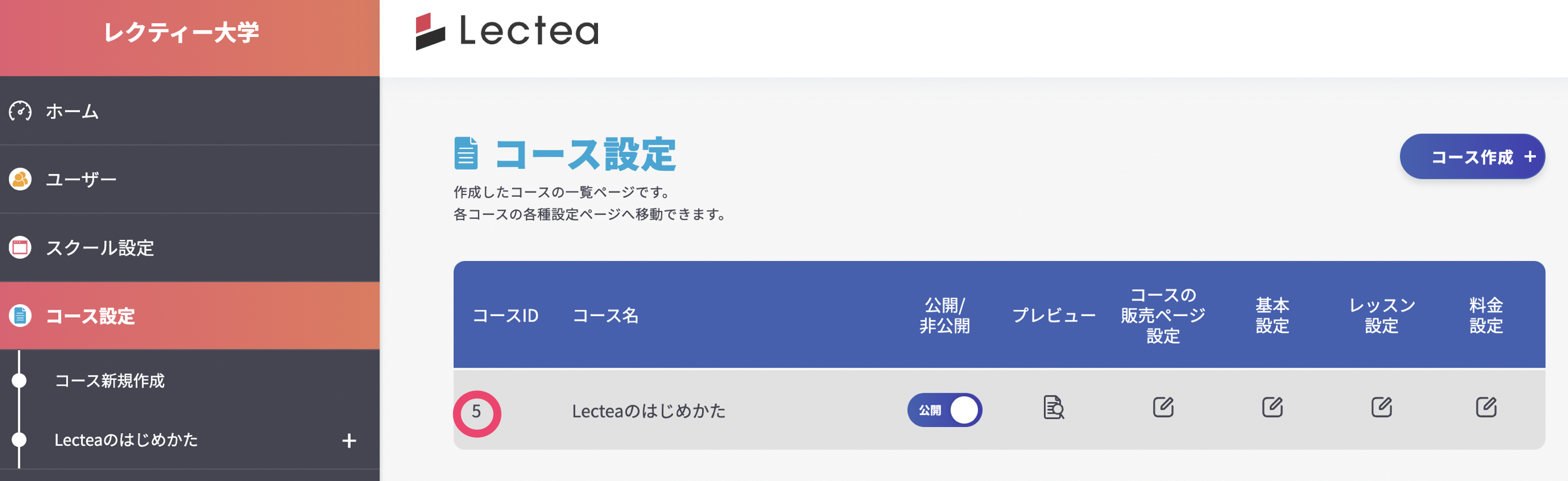Go to ユーザー in the sidebar

[81, 179]
